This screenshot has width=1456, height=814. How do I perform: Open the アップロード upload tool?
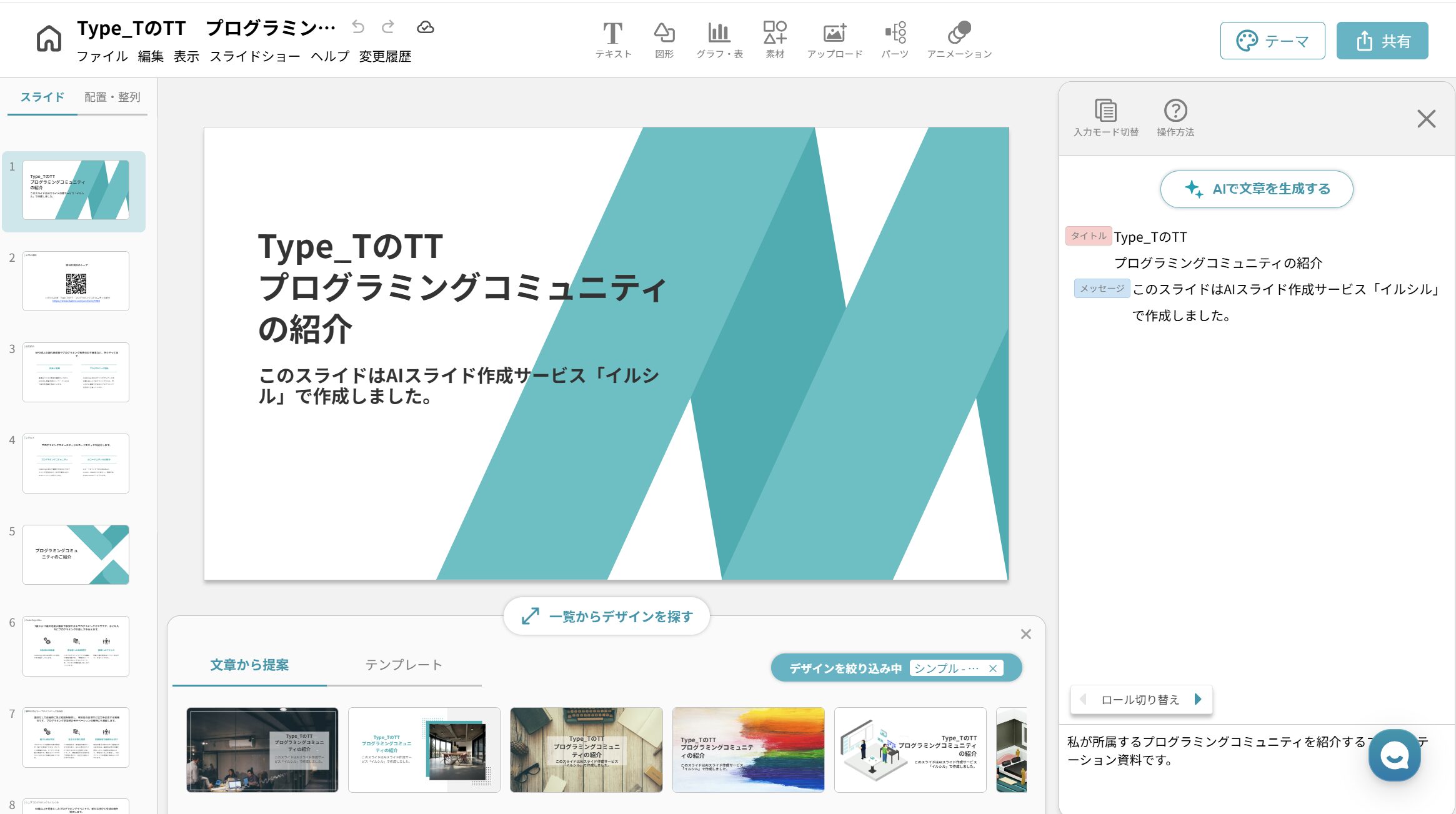[835, 40]
